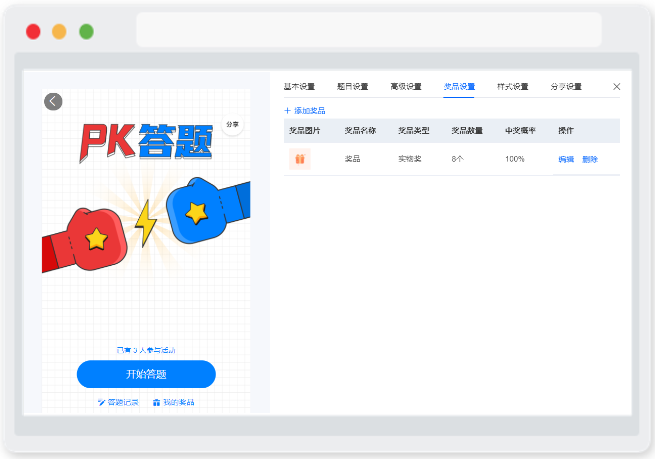Open the 基本设置 tab

[x=299, y=86]
